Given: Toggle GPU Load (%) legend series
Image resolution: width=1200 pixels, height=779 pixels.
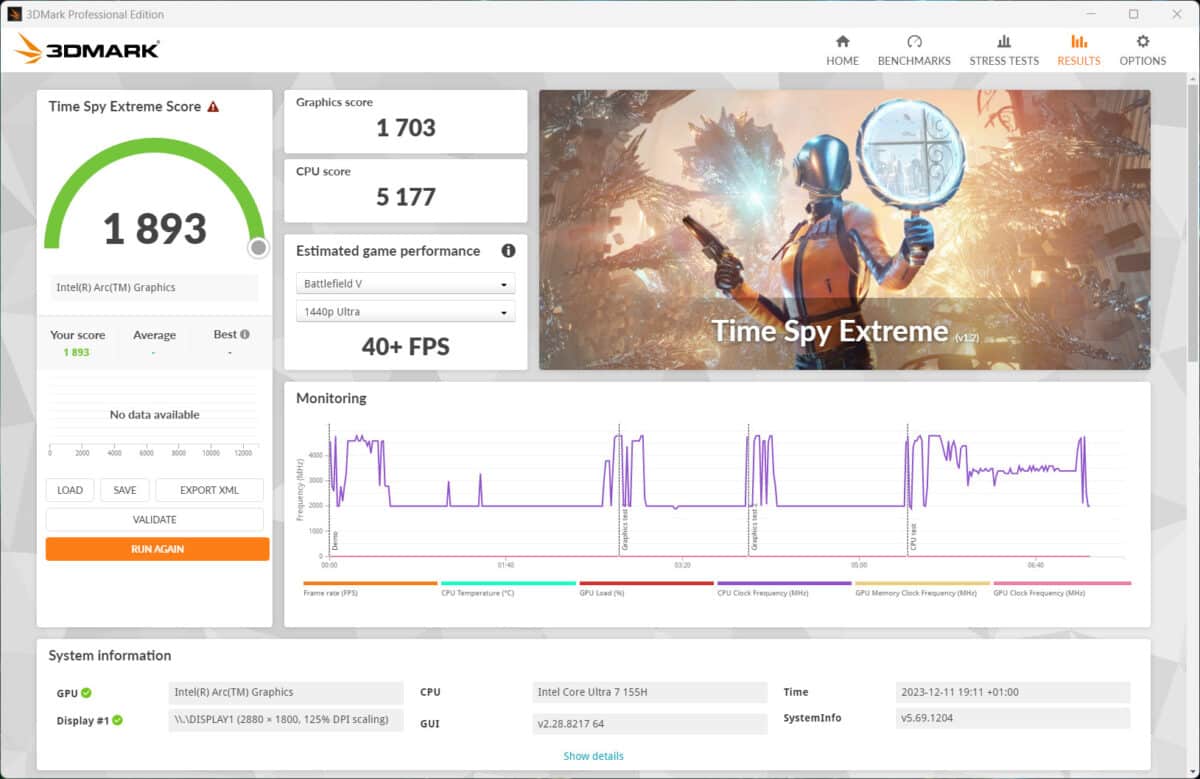Looking at the screenshot, I should (646, 589).
